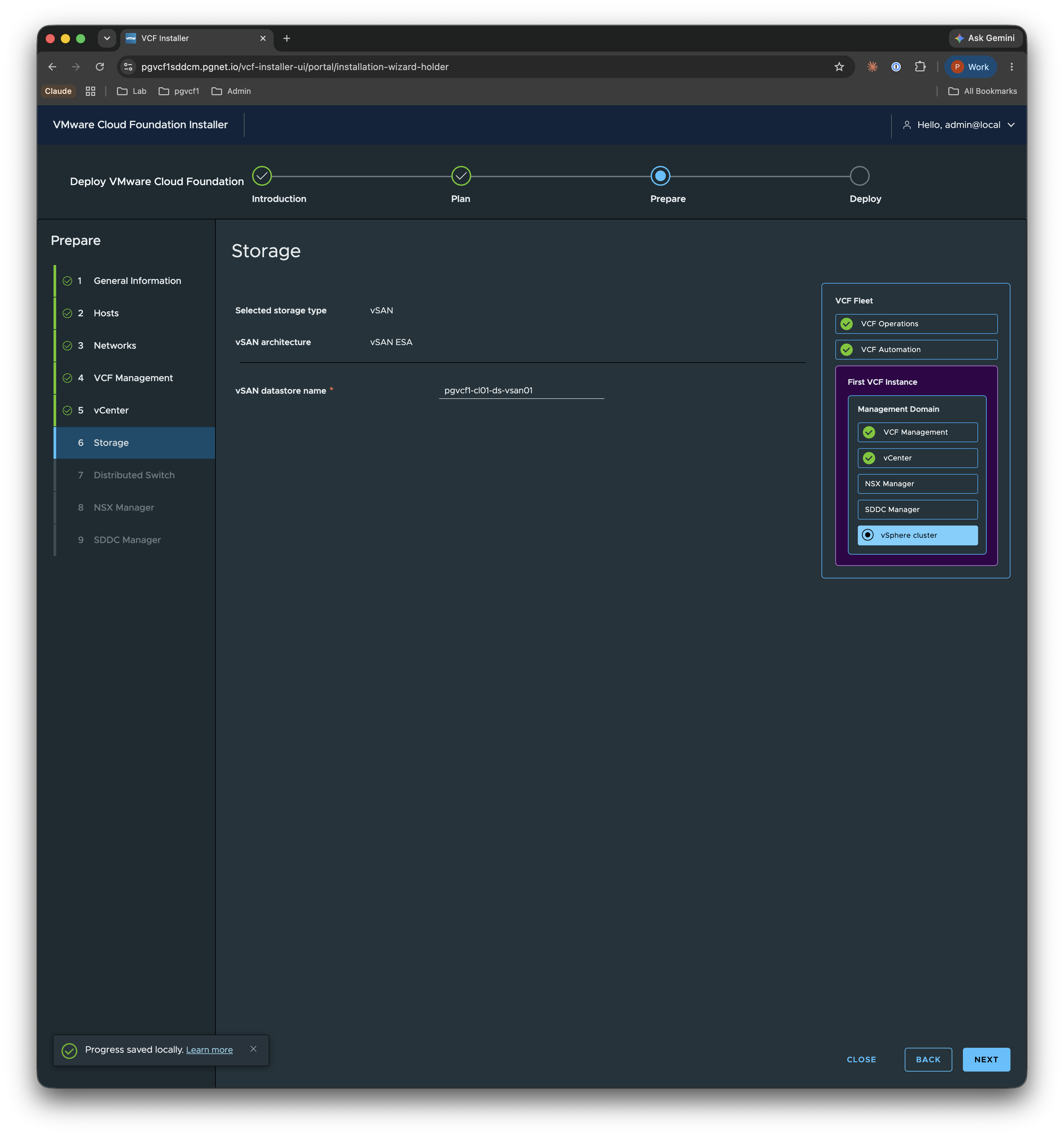The height and width of the screenshot is (1137, 1064).
Task: Click the VMware Cloud Foundation Installer title
Action: 140,125
